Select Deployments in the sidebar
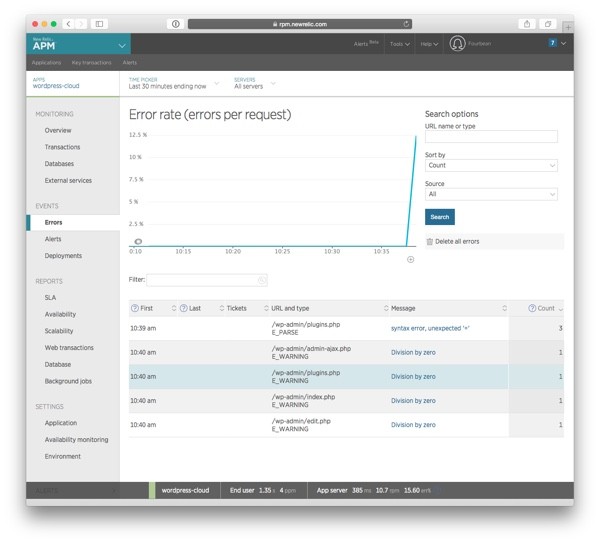Image resolution: width=600 pixels, height=543 pixels. (63, 256)
